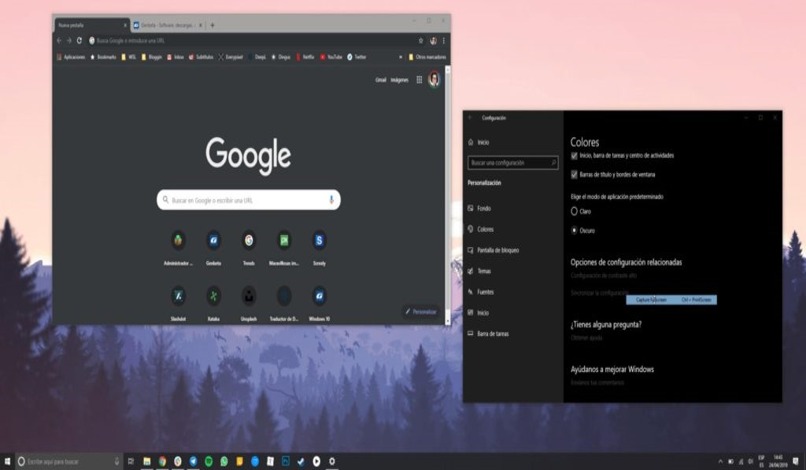This screenshot has width=806, height=470.
Task: Open the Trends shortcut tile
Action: coord(249,241)
